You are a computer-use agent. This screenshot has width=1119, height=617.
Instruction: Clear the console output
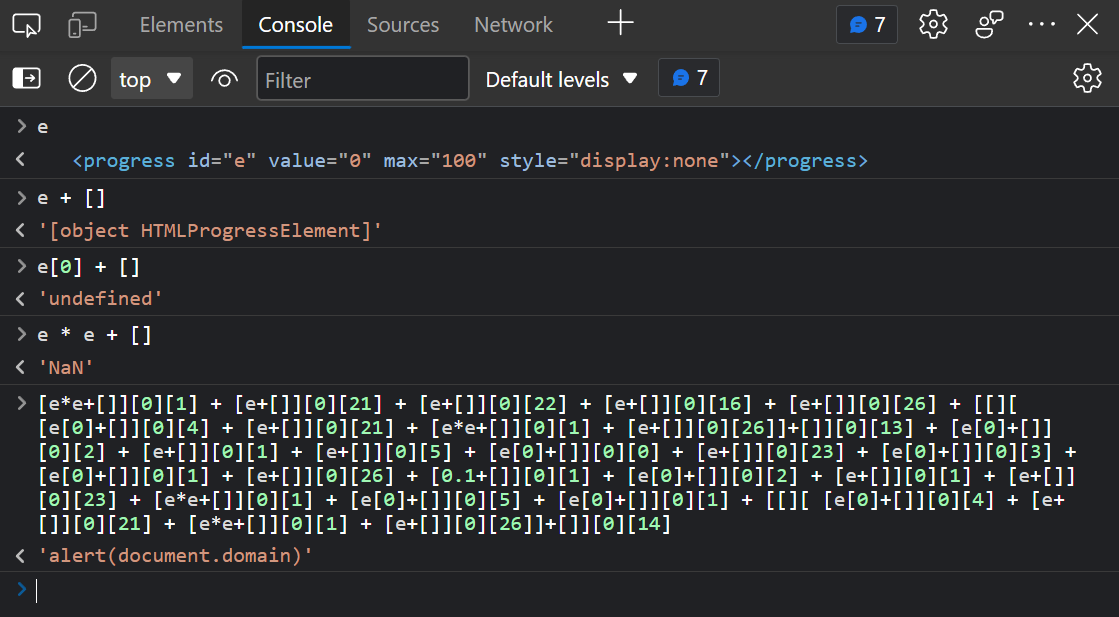click(82, 78)
